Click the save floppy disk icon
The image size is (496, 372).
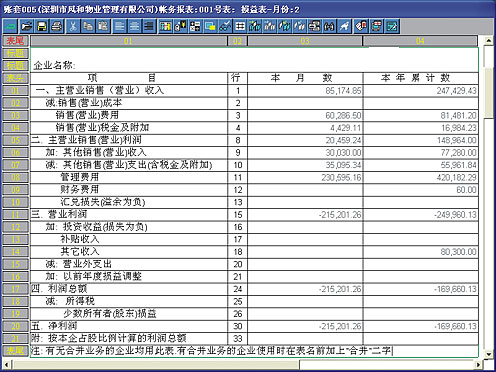(42, 26)
